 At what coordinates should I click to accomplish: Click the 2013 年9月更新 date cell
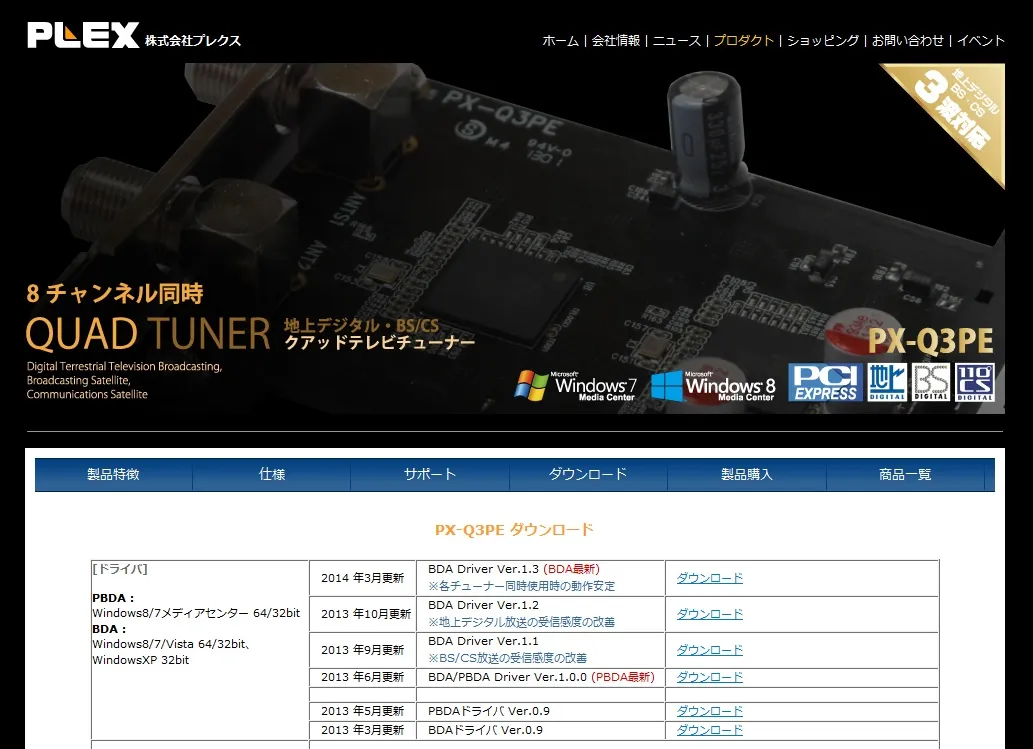pyautogui.click(x=362, y=650)
